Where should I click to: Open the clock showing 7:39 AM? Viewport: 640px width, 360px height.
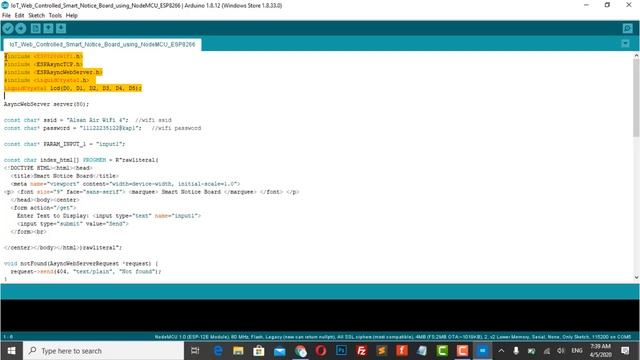point(600,351)
